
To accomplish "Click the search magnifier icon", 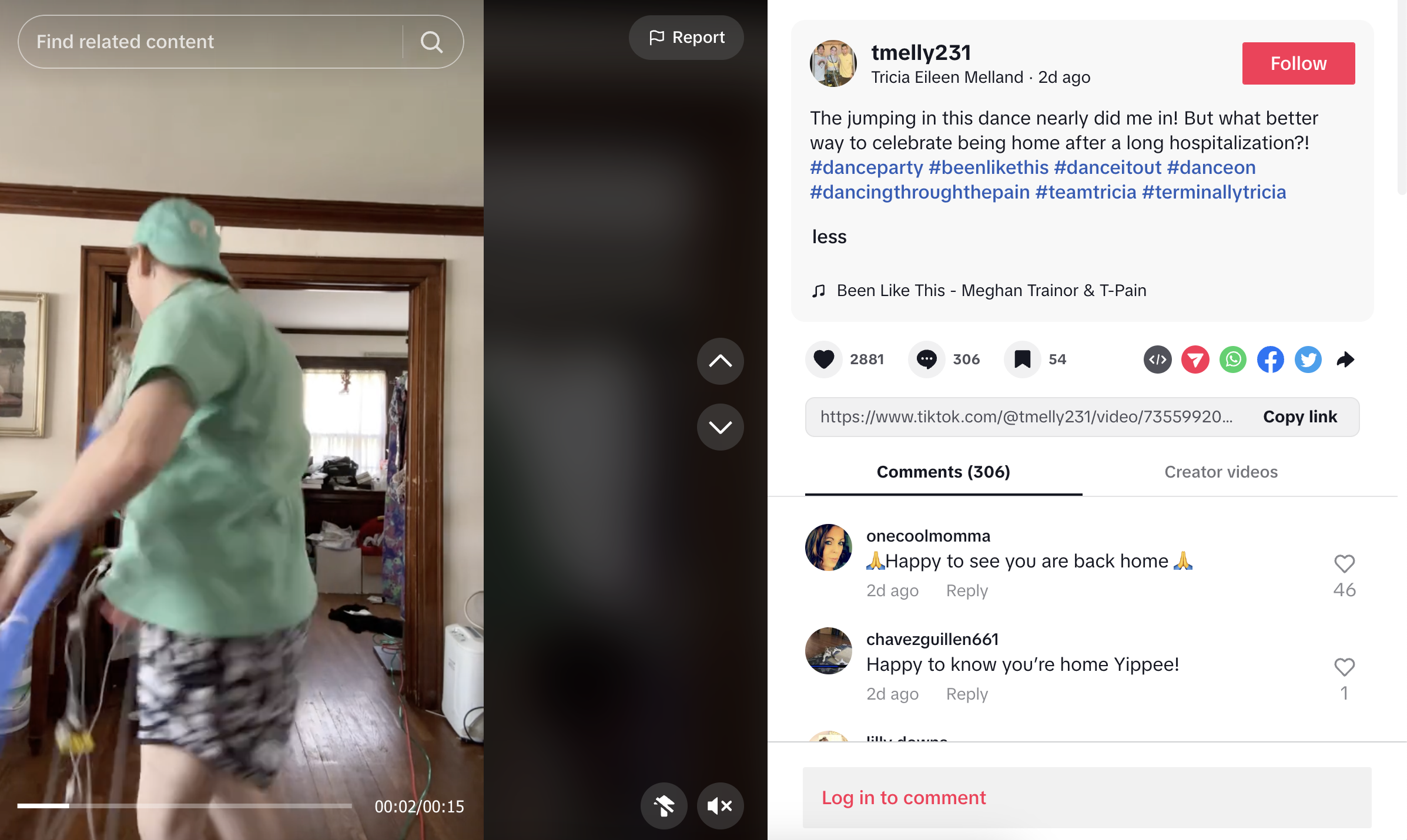I will tap(431, 42).
